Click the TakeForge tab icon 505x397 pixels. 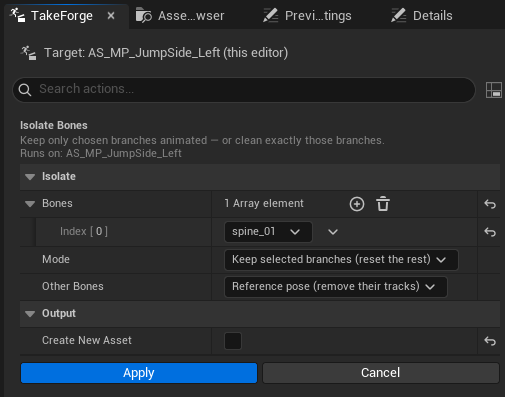coord(17,15)
